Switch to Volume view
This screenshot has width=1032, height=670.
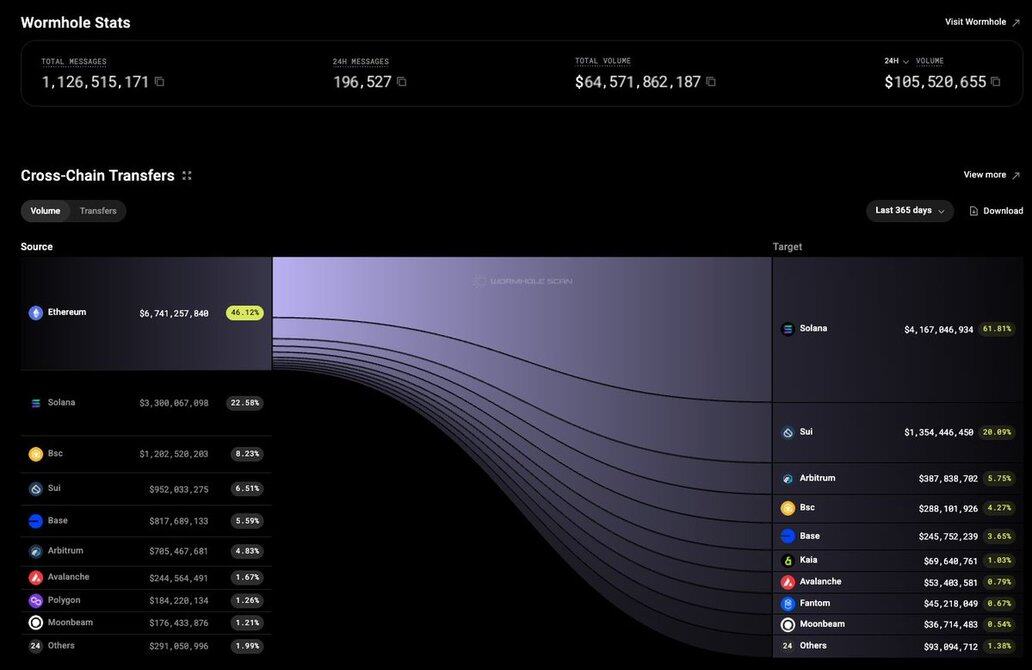point(45,211)
